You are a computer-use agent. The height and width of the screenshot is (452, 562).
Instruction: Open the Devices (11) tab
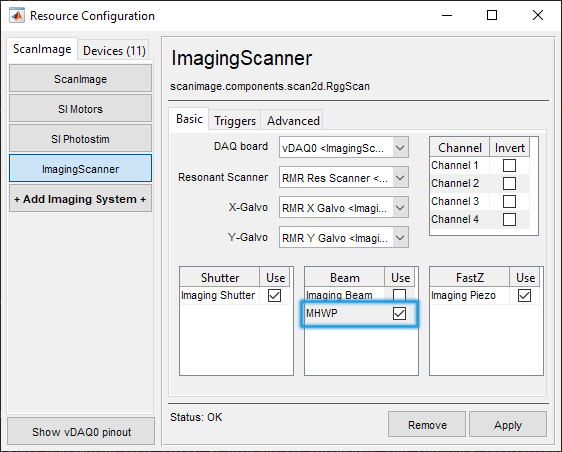(114, 51)
